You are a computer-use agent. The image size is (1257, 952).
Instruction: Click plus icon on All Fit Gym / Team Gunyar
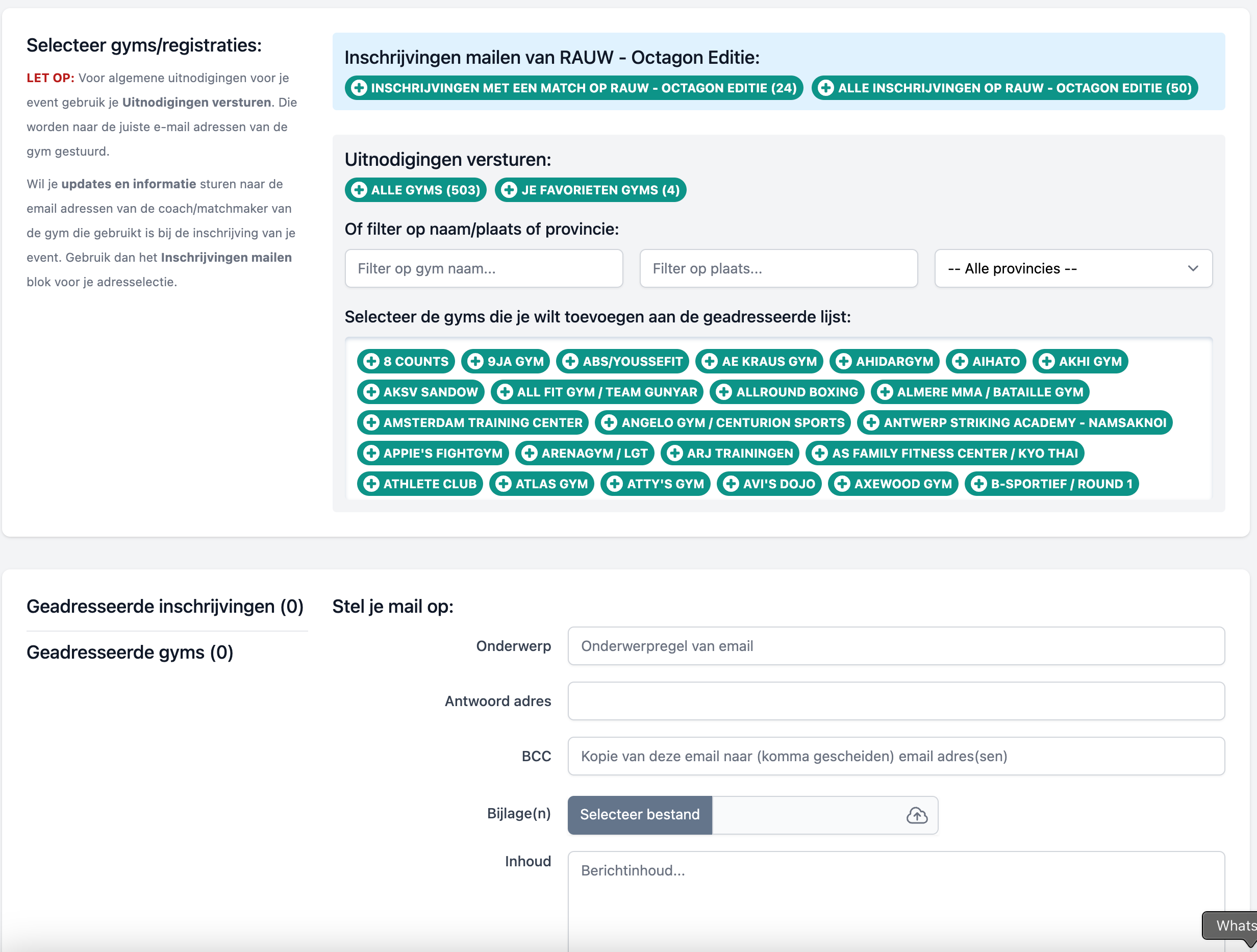click(x=505, y=392)
